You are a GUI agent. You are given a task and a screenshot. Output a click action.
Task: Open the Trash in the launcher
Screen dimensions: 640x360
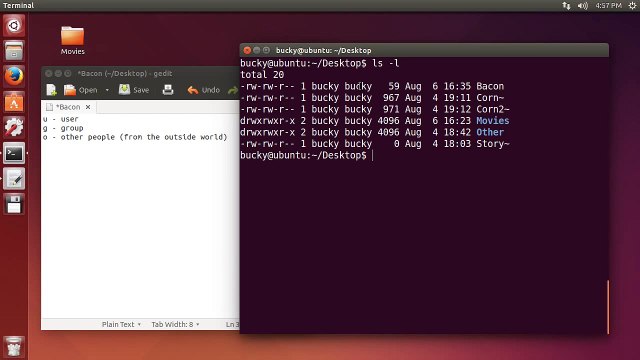point(14,347)
